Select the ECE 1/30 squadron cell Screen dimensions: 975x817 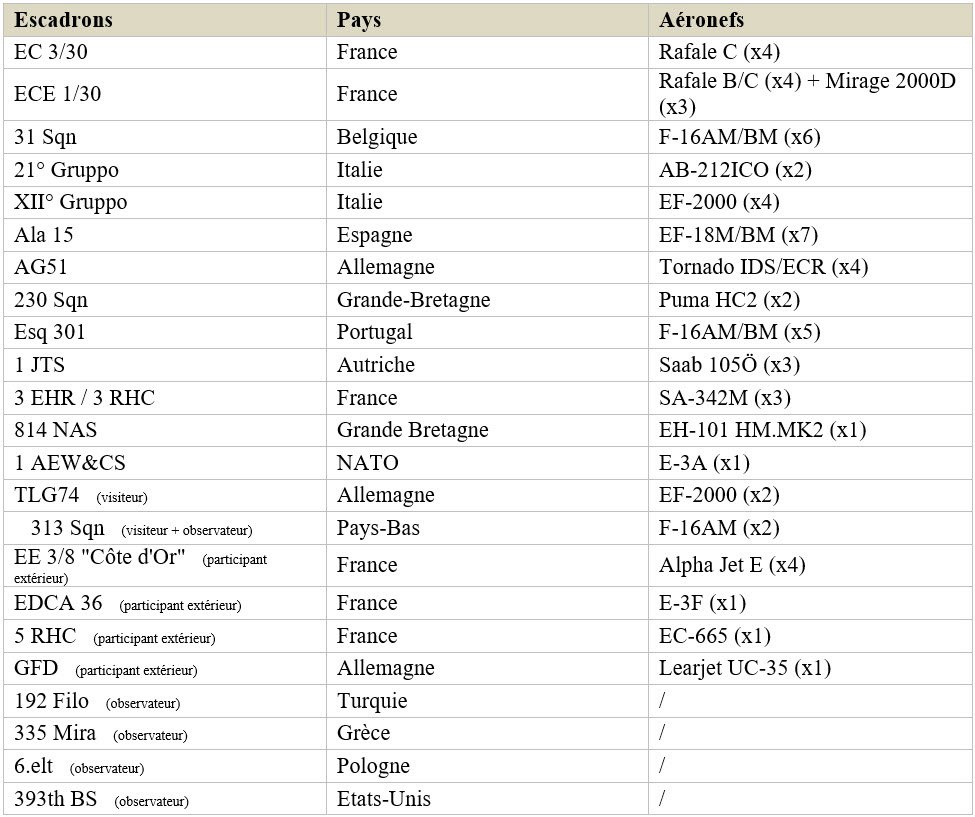coord(165,95)
